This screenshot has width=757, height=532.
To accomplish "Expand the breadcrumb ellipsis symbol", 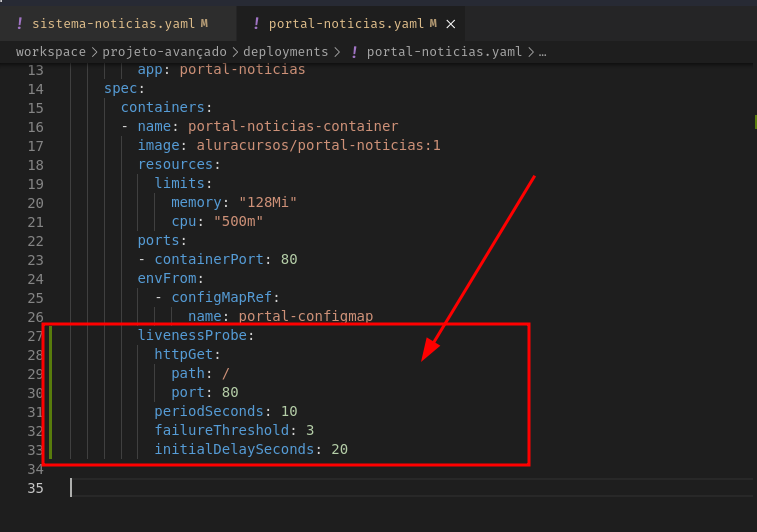I will (x=542, y=52).
